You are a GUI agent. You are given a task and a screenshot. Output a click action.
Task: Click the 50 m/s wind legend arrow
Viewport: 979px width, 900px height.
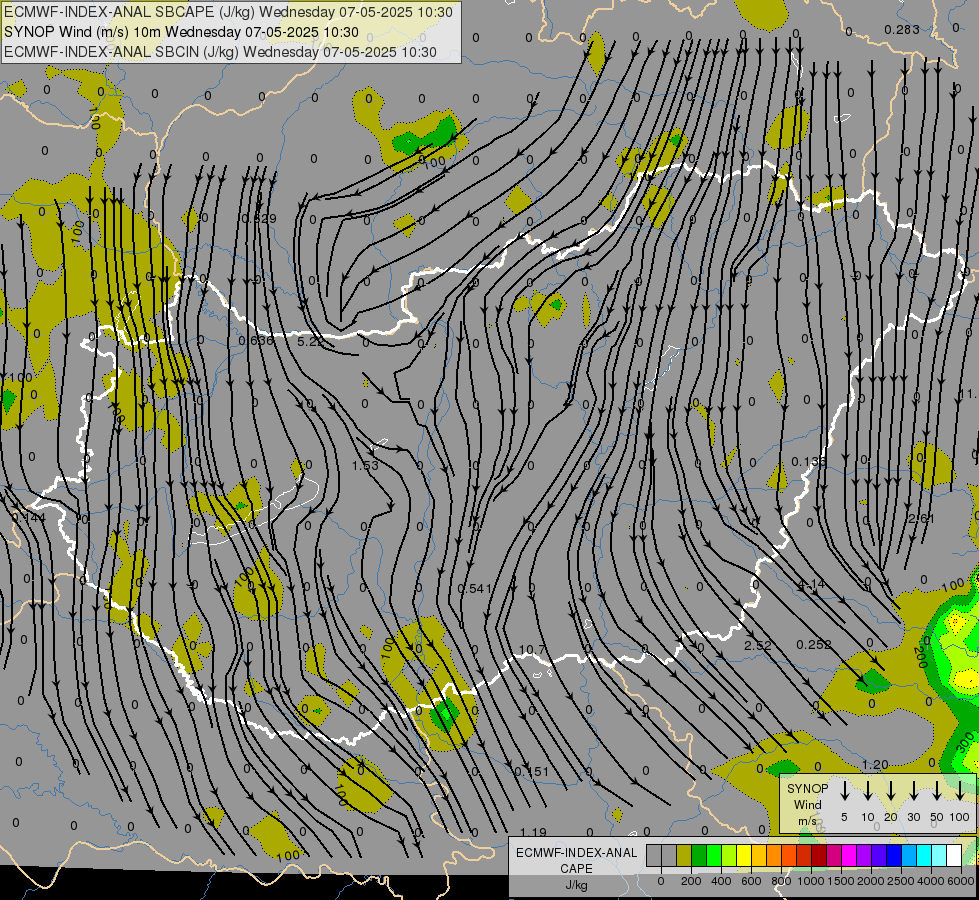point(937,790)
